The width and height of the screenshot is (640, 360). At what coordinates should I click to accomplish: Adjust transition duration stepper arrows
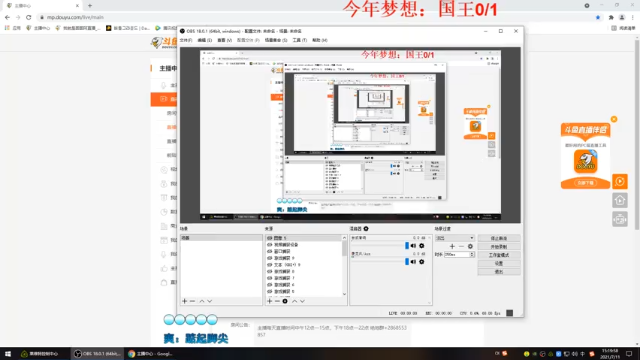472,254
